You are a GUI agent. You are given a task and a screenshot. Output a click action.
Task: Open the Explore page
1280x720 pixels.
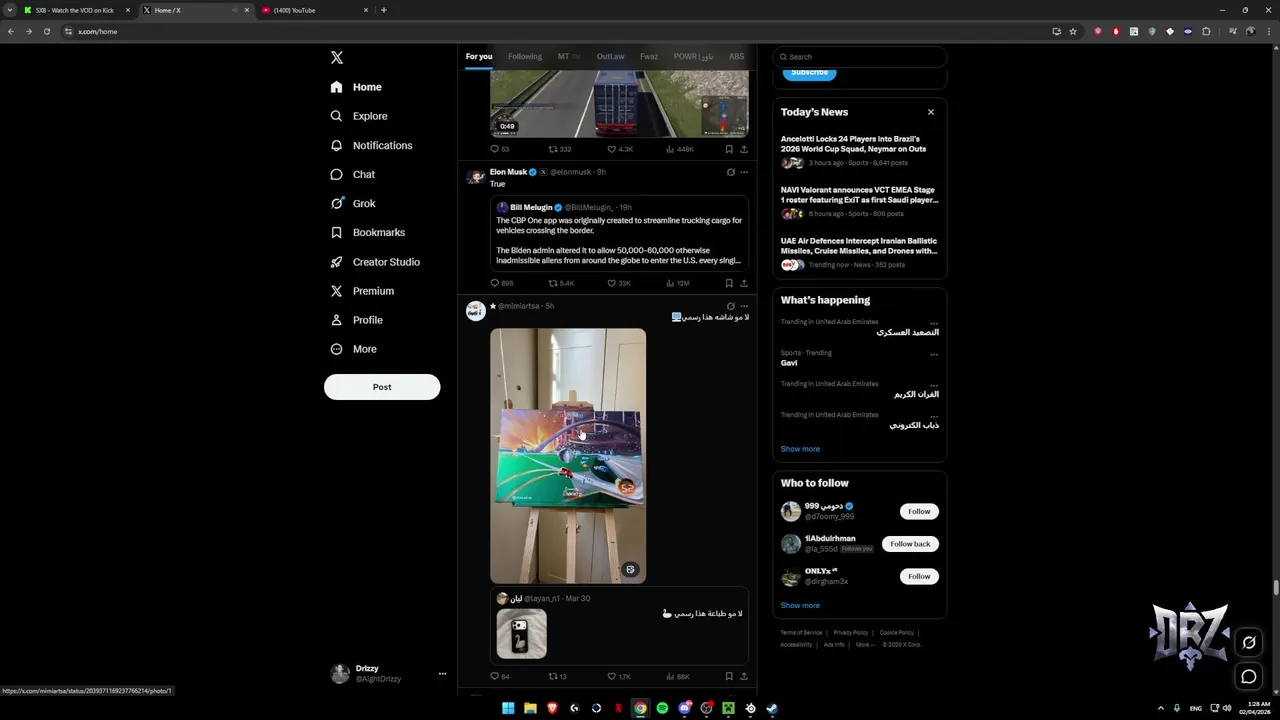pos(358,116)
